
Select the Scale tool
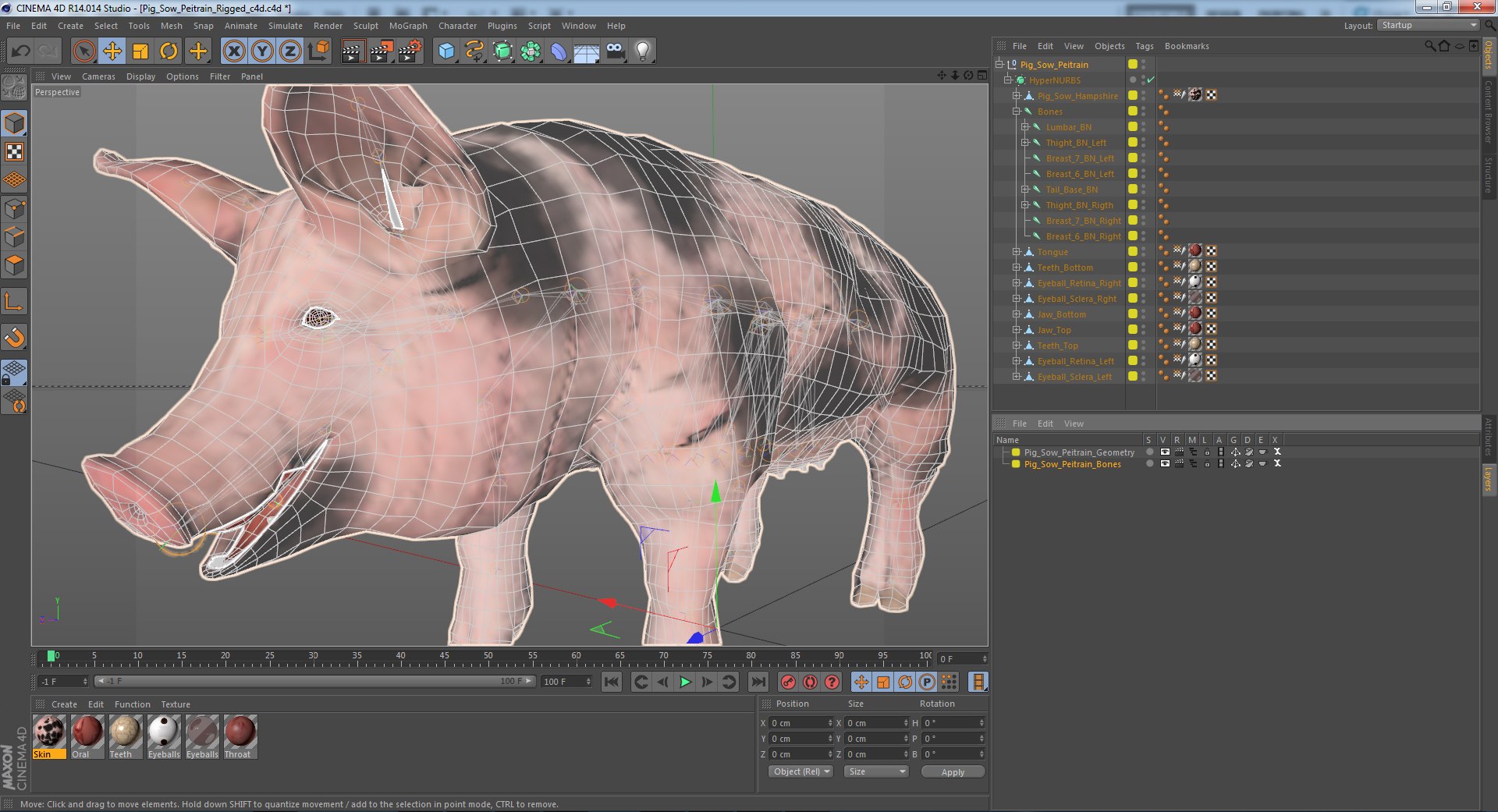(140, 51)
